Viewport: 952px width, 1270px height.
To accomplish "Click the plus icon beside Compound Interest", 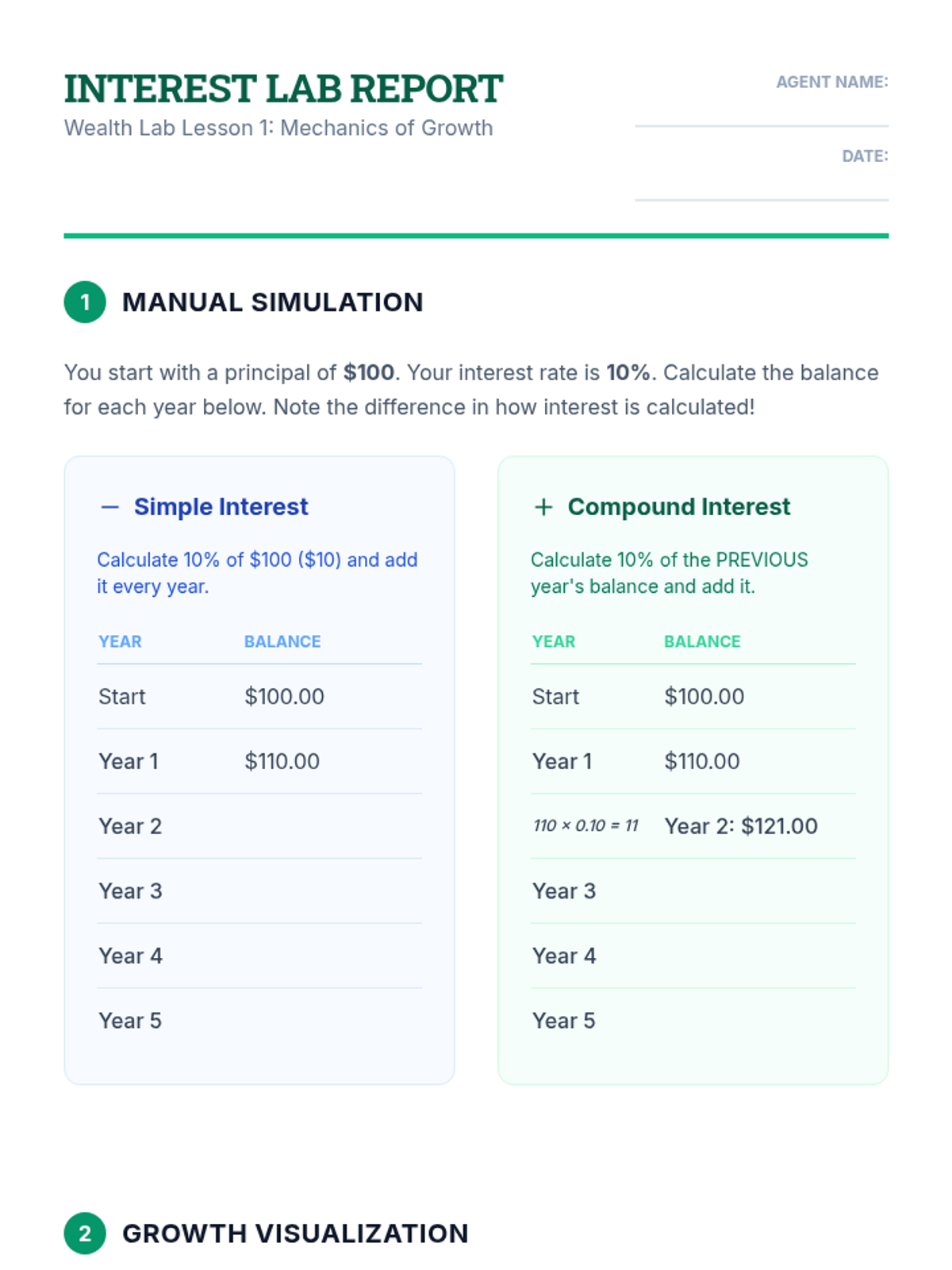I will (x=543, y=507).
